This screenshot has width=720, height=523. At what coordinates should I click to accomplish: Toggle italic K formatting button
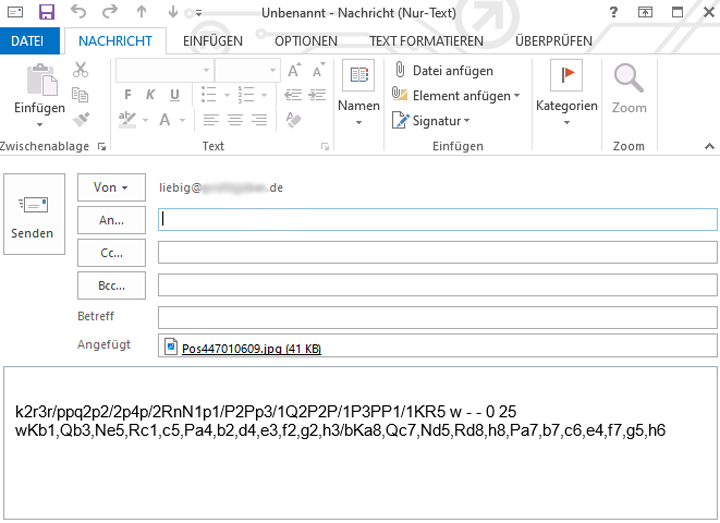148,95
